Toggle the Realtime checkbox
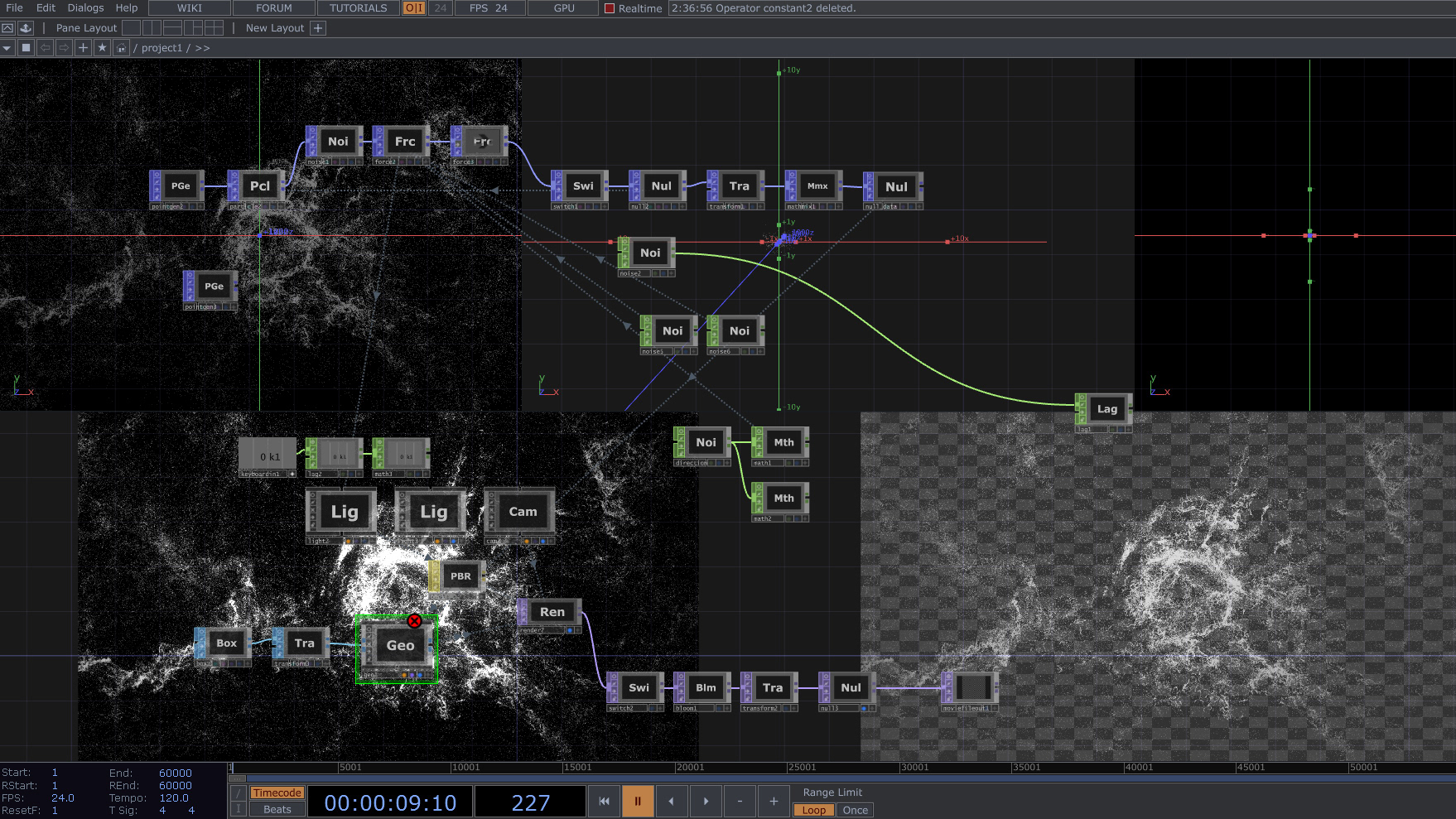 [x=610, y=8]
